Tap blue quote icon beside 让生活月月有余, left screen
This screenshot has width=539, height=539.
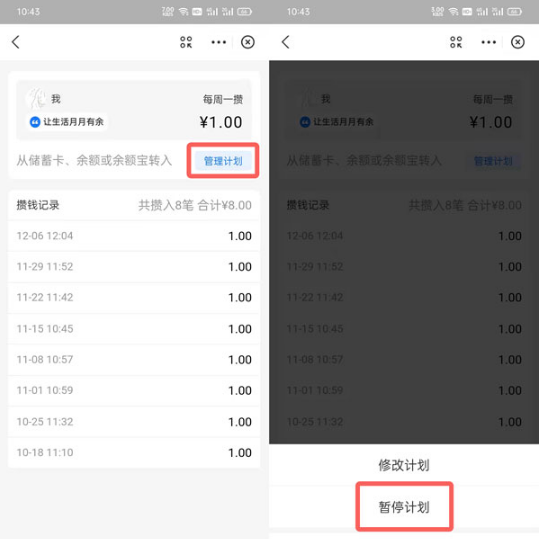[35, 122]
